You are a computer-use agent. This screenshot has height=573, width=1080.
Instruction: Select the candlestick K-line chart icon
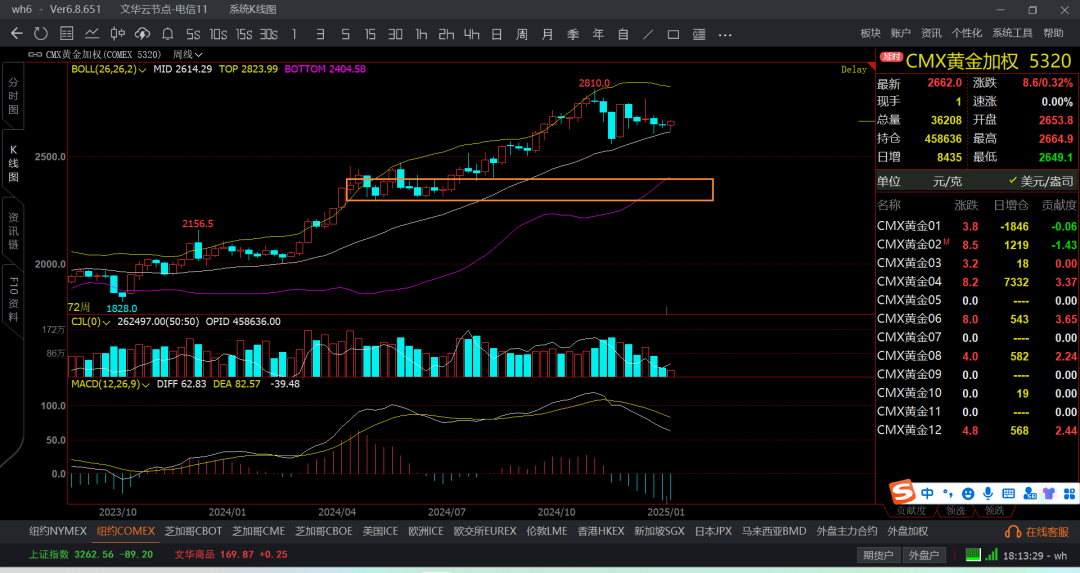coord(118,34)
